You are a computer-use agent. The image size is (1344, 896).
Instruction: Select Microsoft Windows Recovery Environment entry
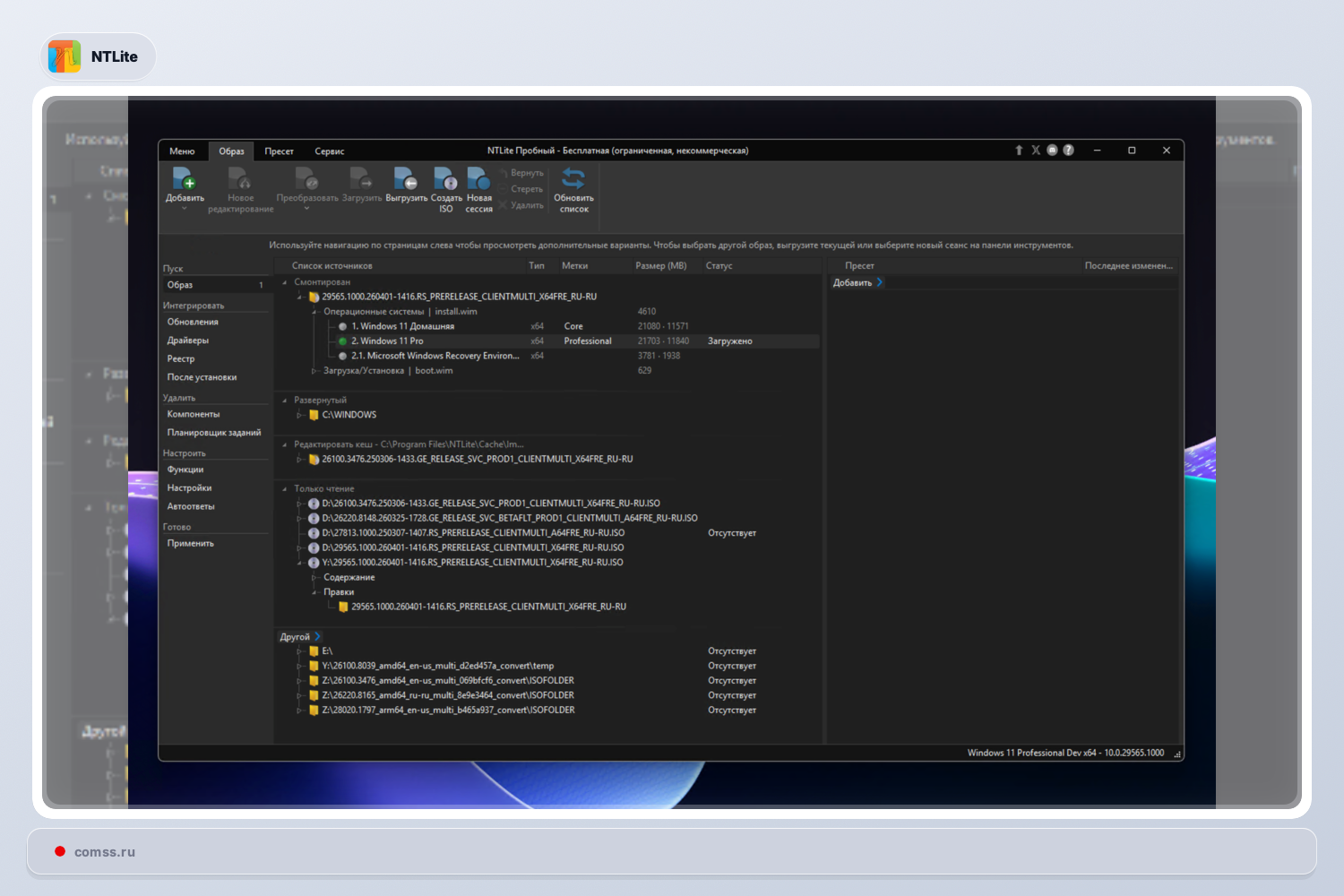point(435,356)
